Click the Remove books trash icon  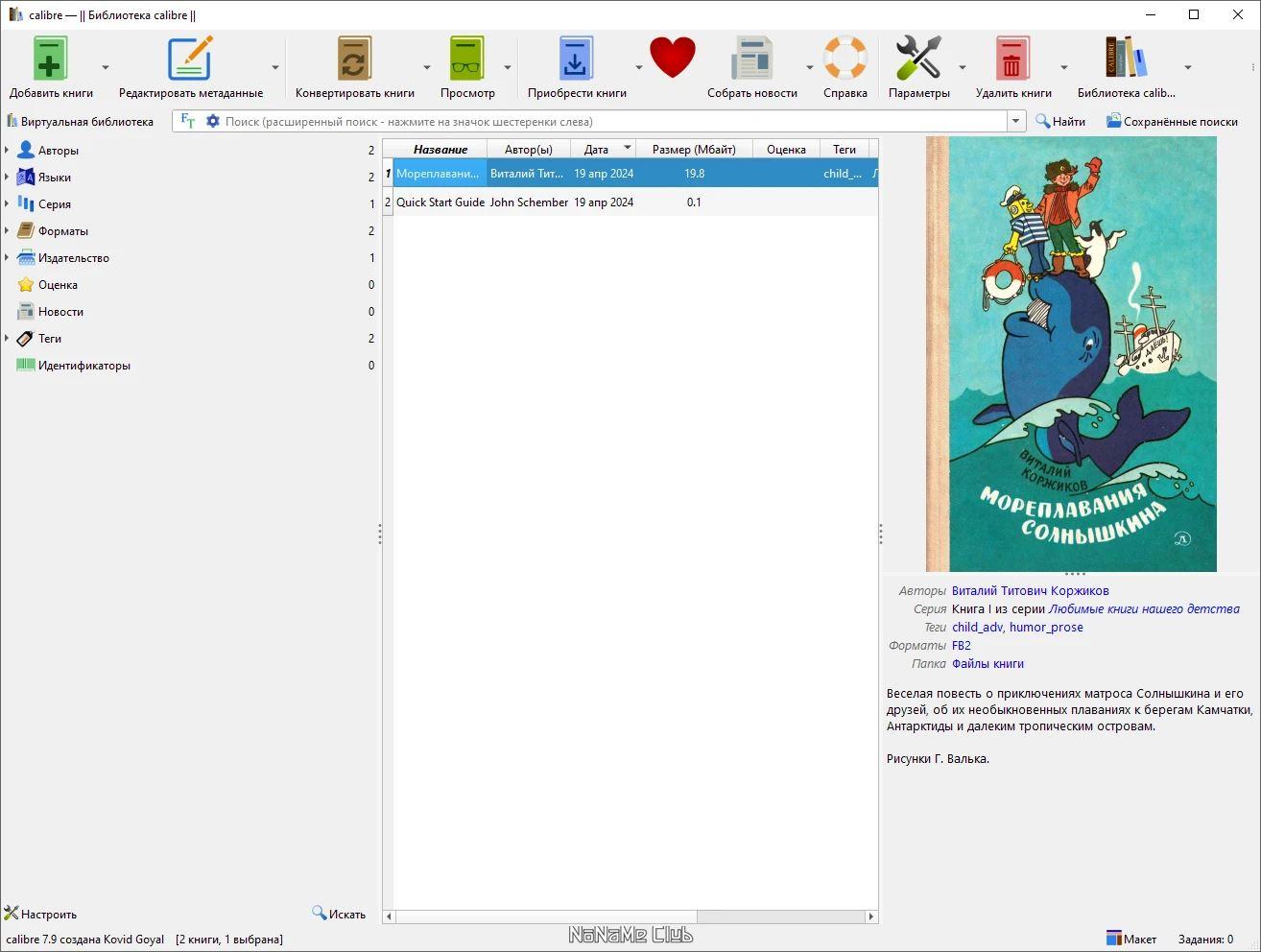pos(1012,59)
